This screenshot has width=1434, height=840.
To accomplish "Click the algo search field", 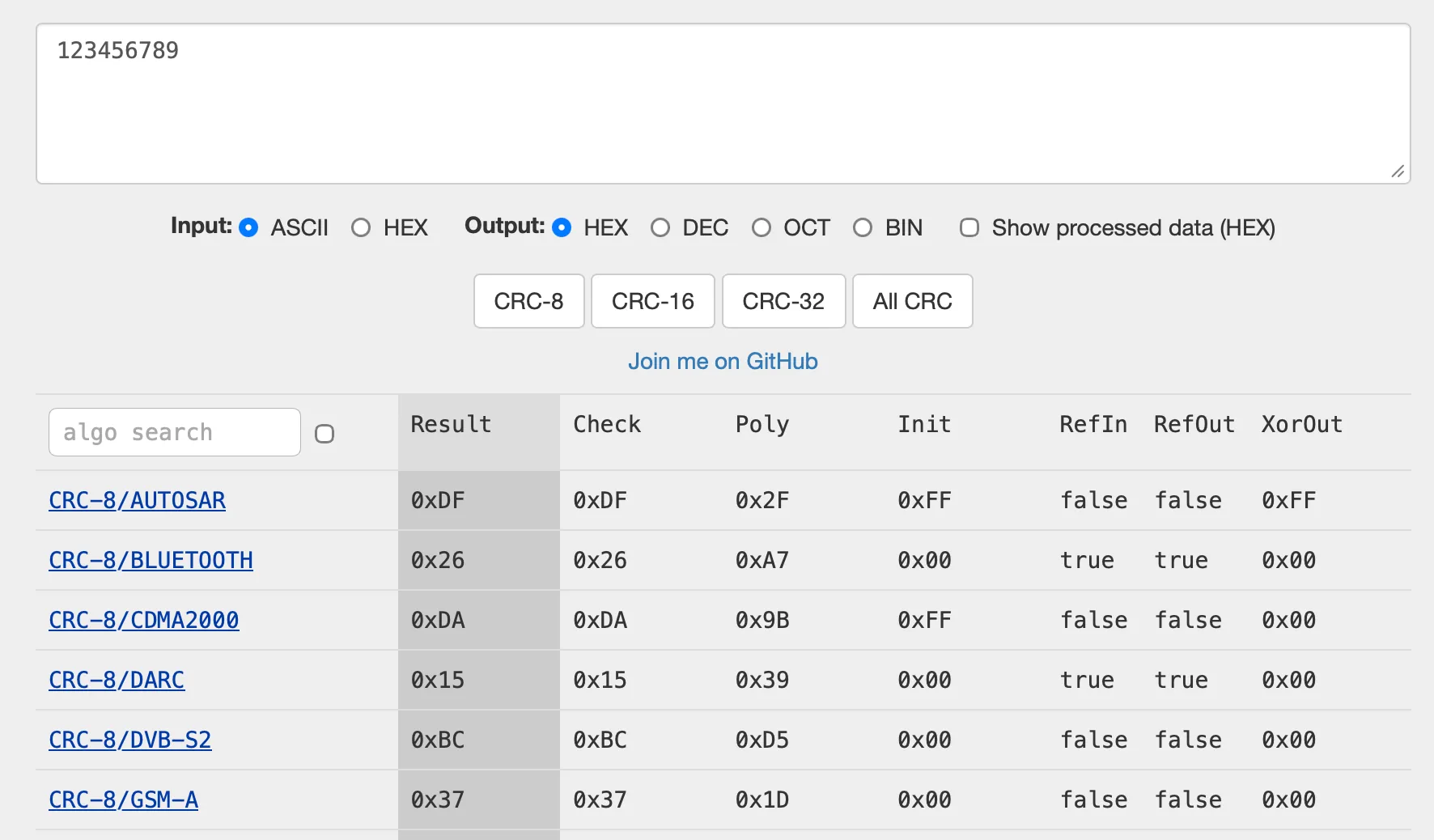I will tap(173, 432).
